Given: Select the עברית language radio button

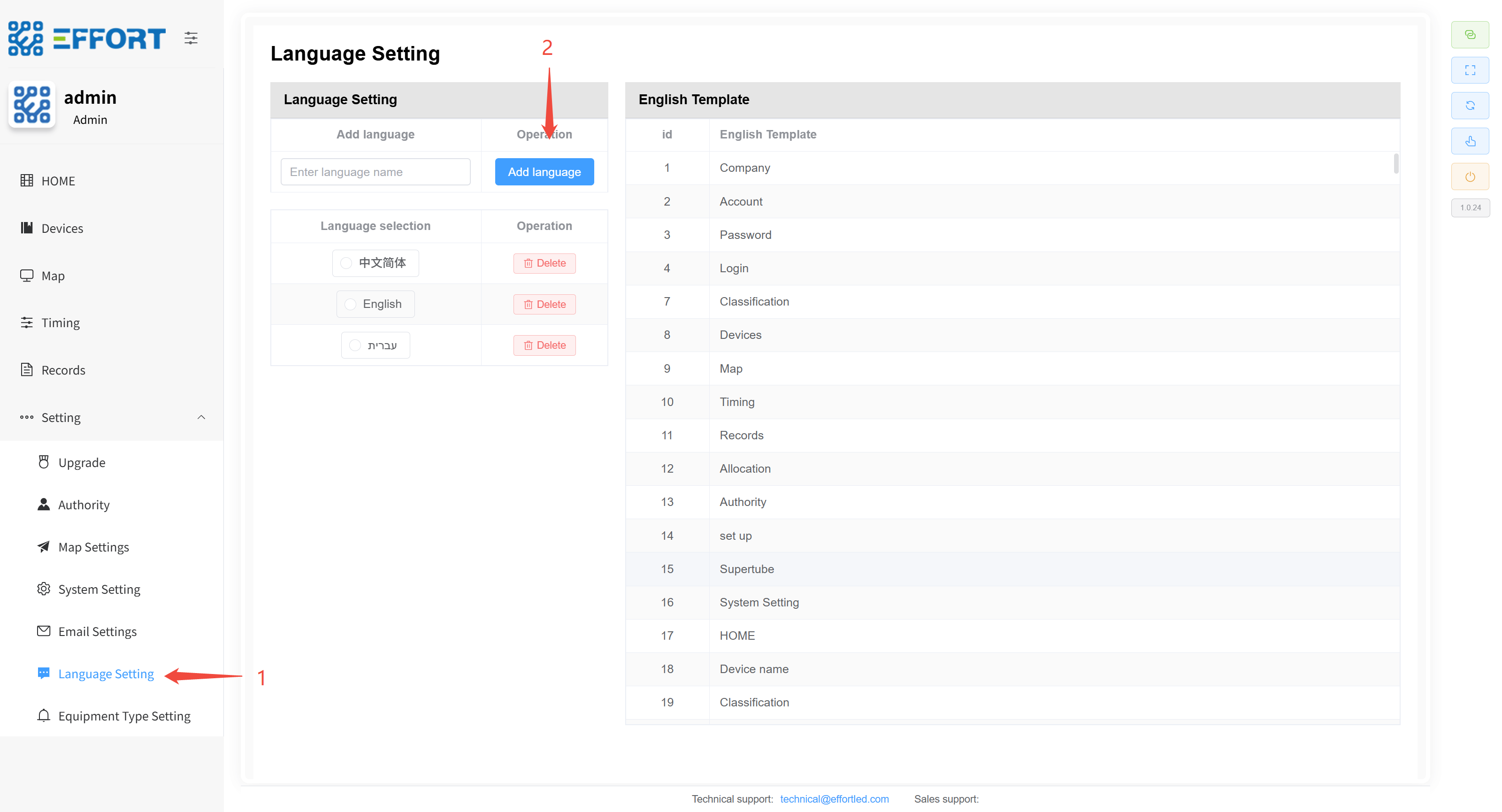Looking at the screenshot, I should [355, 345].
